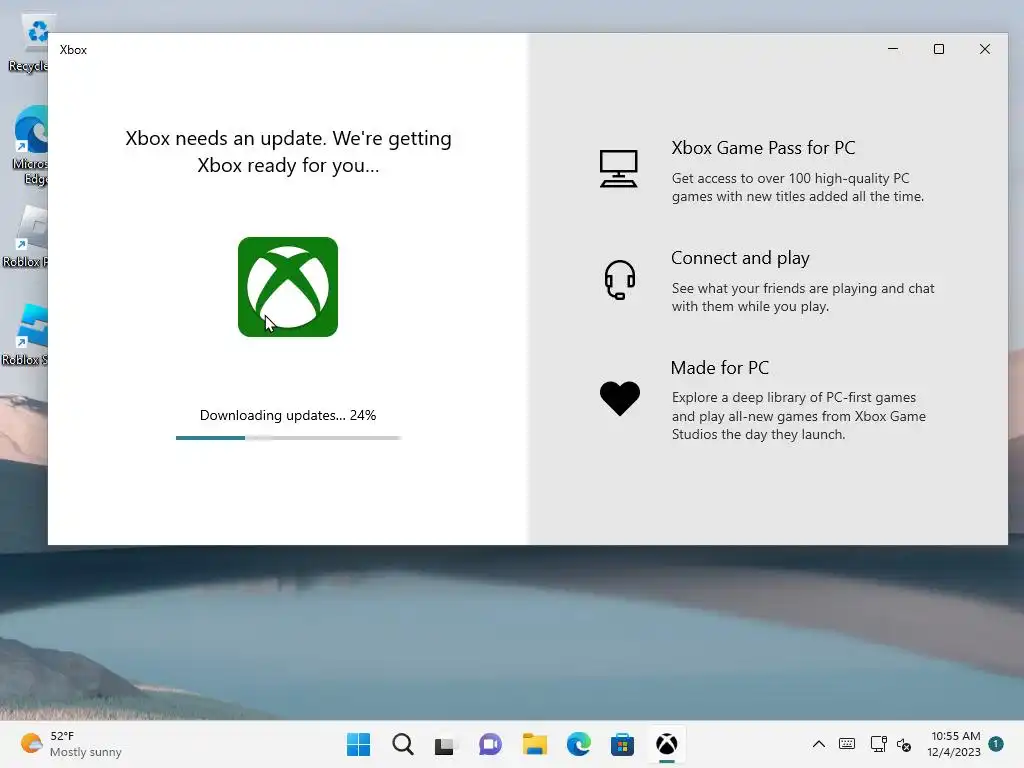Click the 'Explore a deep library' description
This screenshot has width=1024, height=768.
pos(798,415)
